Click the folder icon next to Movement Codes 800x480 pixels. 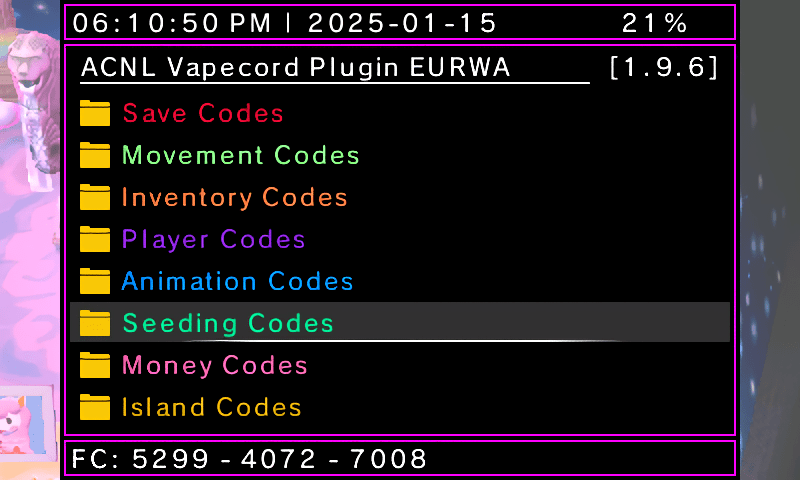(x=95, y=155)
